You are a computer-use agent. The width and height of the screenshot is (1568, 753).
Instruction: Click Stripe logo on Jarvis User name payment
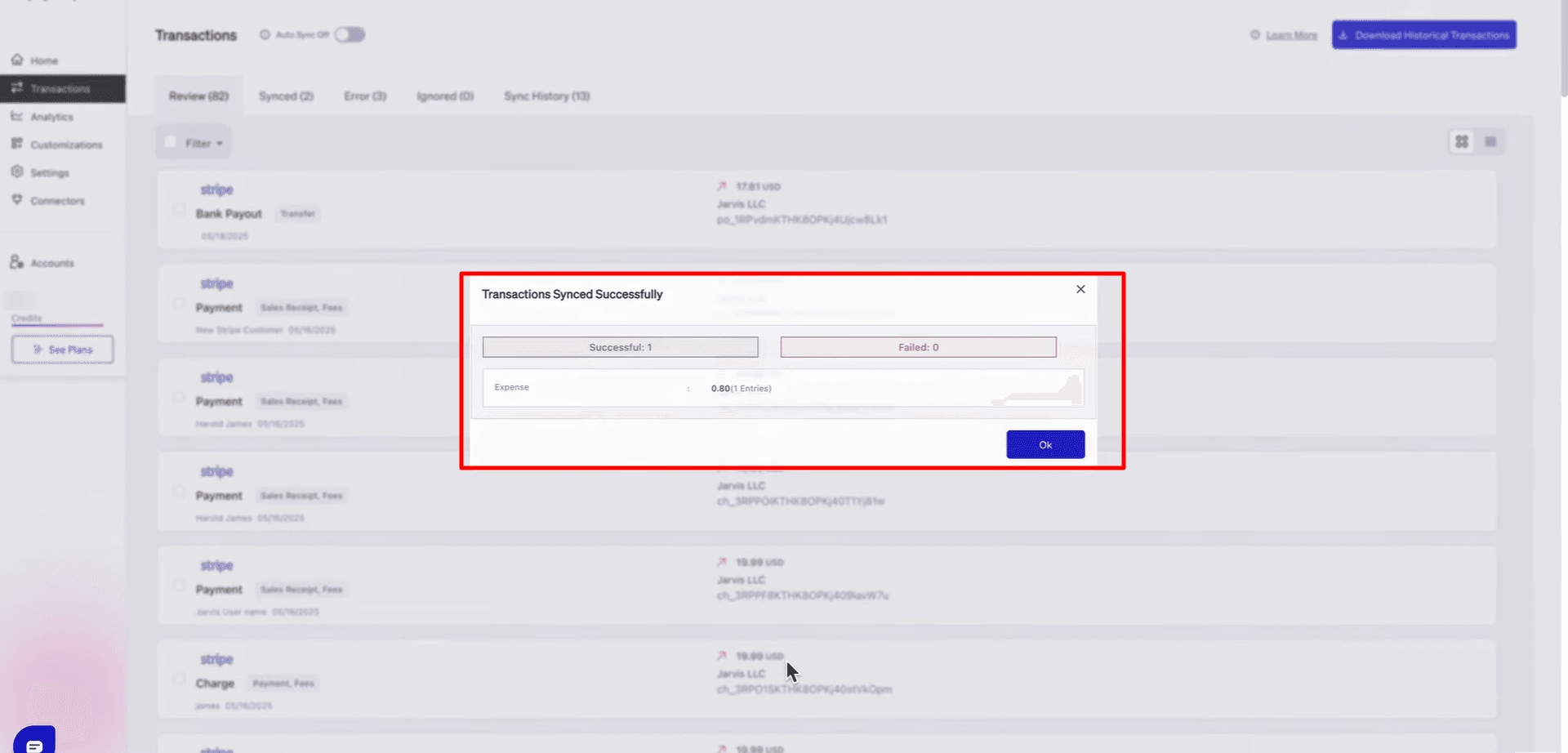216,565
